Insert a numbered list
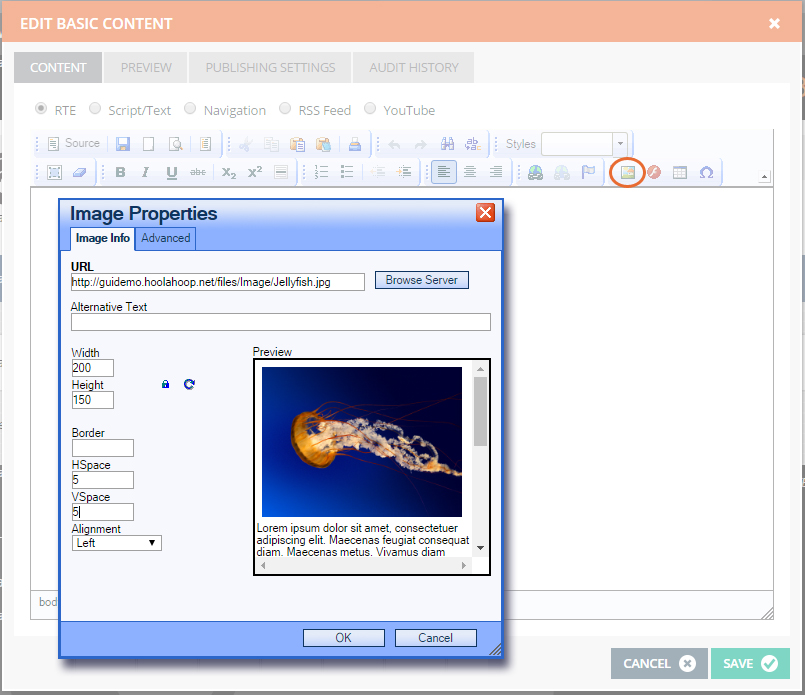 point(321,172)
